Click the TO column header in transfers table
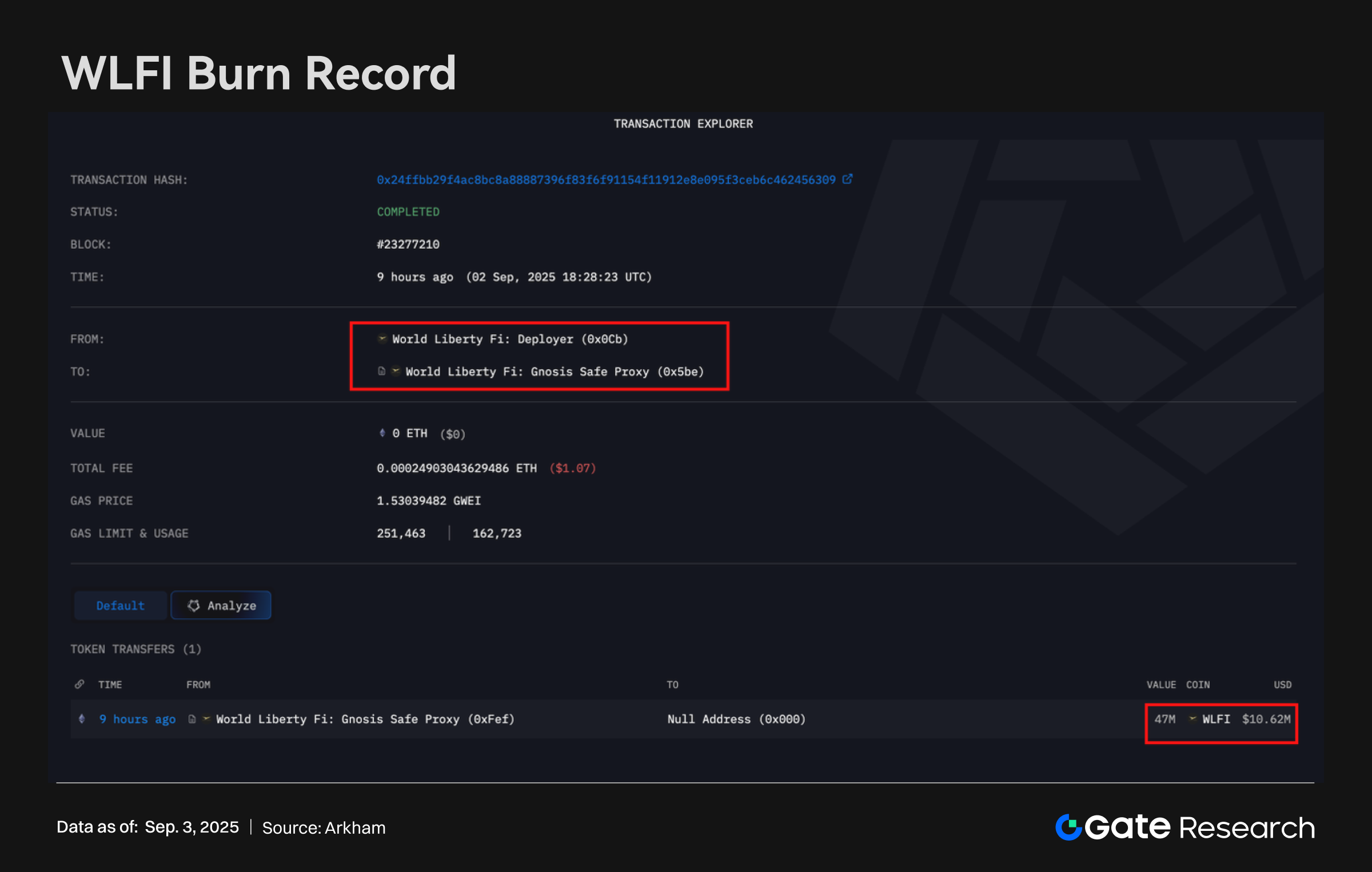1372x872 pixels. coord(672,685)
